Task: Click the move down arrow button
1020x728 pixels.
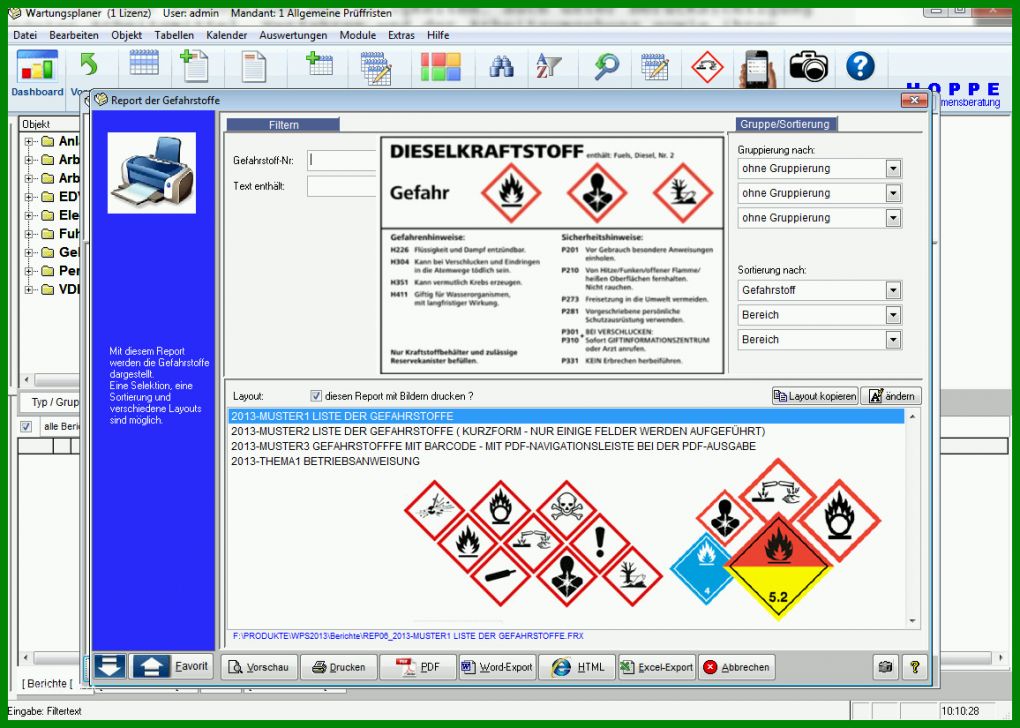Action: pyautogui.click(x=110, y=667)
